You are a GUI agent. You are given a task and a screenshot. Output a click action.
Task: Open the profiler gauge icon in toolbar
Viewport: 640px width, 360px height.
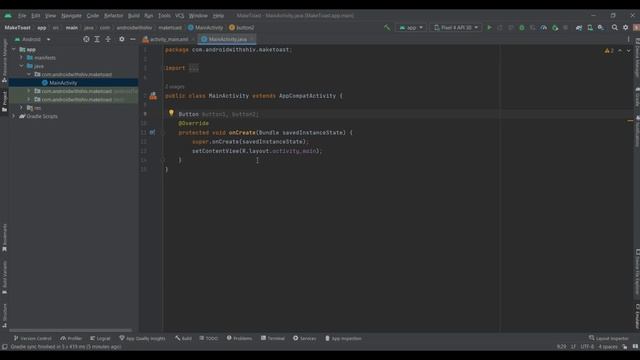[544, 28]
